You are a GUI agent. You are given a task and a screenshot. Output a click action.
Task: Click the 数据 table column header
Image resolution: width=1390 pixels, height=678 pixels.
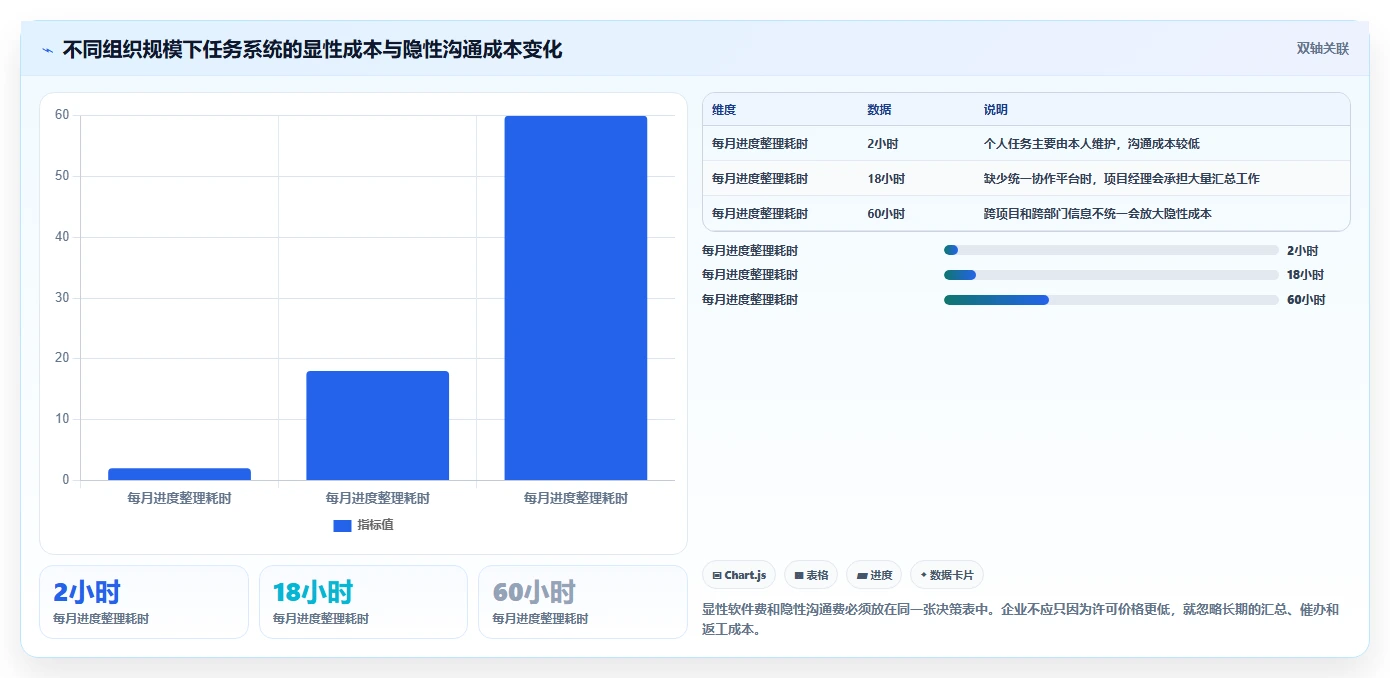(880, 110)
